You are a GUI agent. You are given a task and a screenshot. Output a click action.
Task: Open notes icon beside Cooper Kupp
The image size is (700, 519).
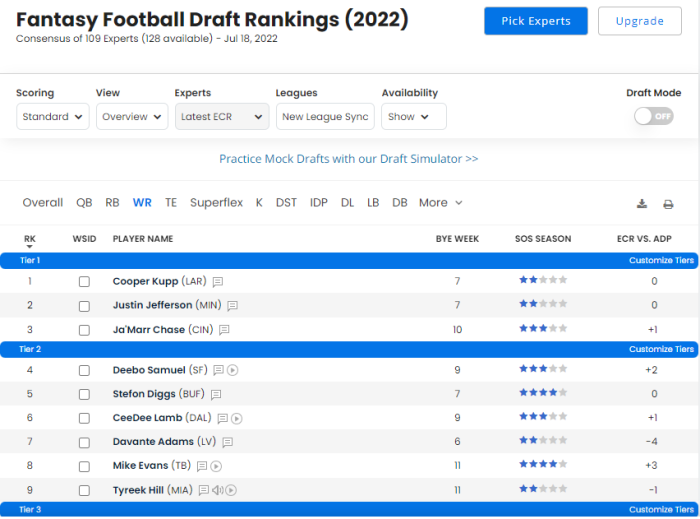(217, 282)
